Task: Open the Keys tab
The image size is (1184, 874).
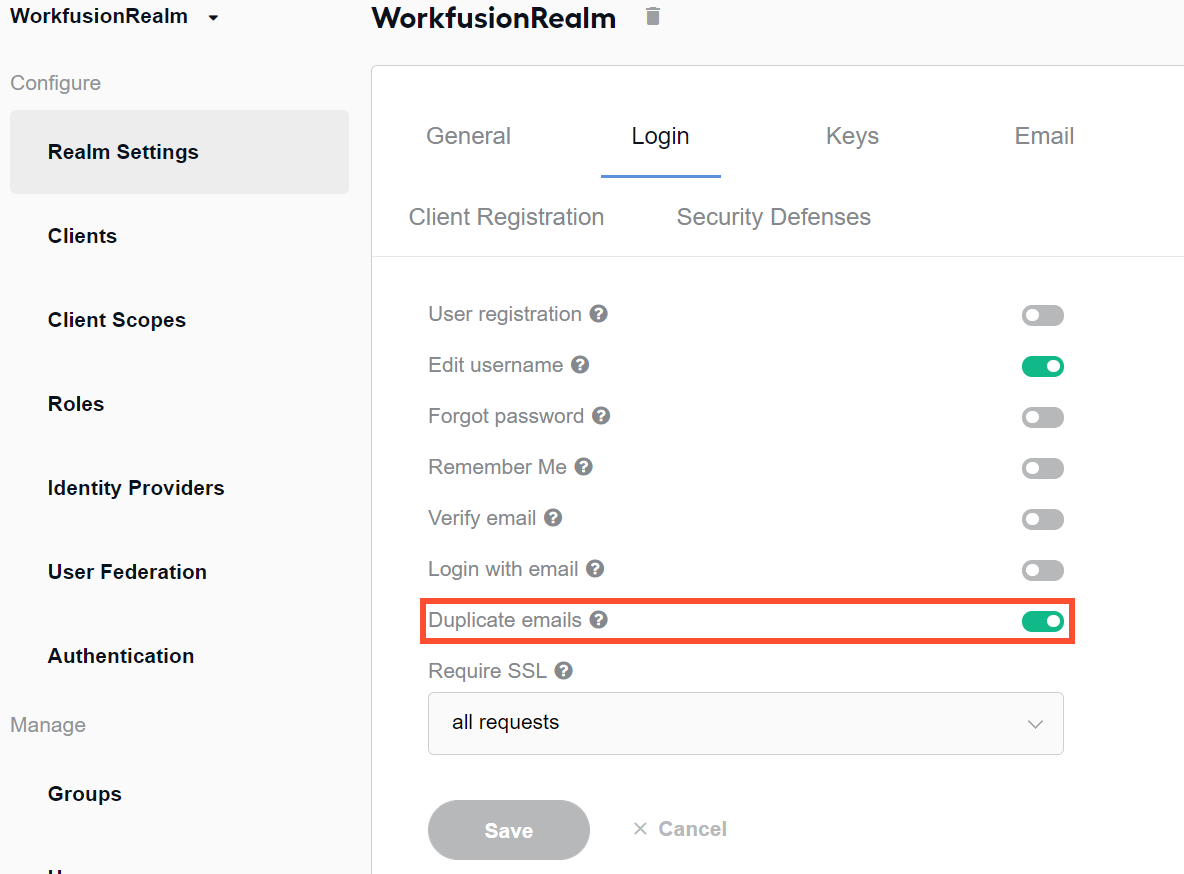Action: (x=853, y=136)
